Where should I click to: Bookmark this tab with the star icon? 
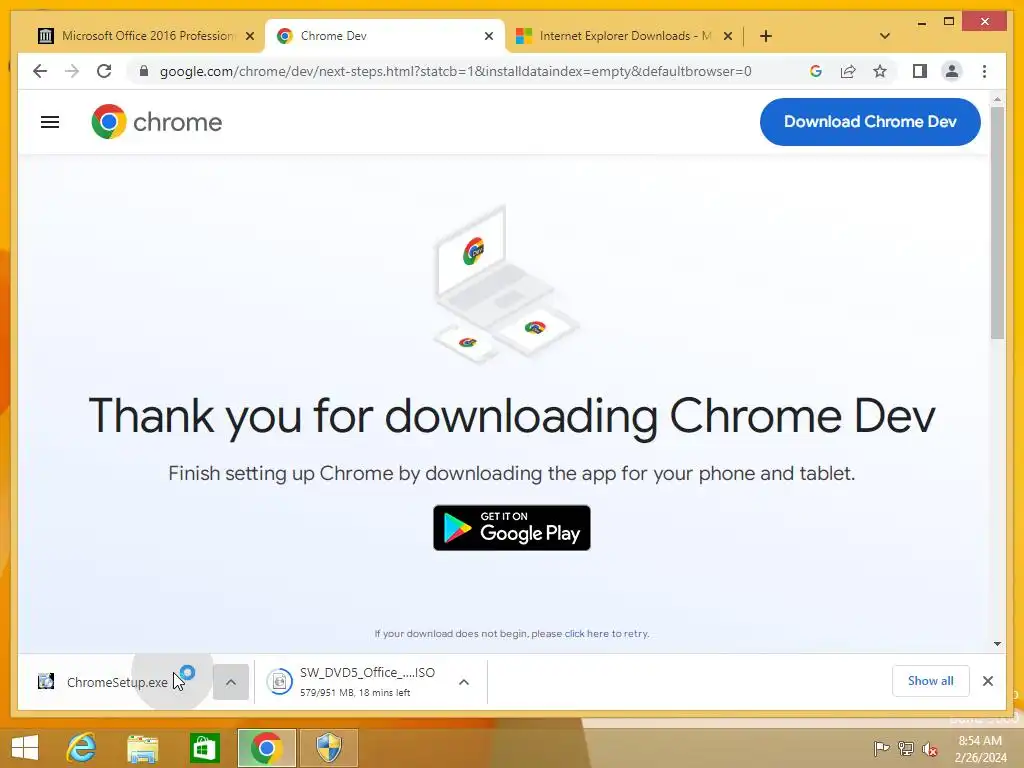point(880,71)
